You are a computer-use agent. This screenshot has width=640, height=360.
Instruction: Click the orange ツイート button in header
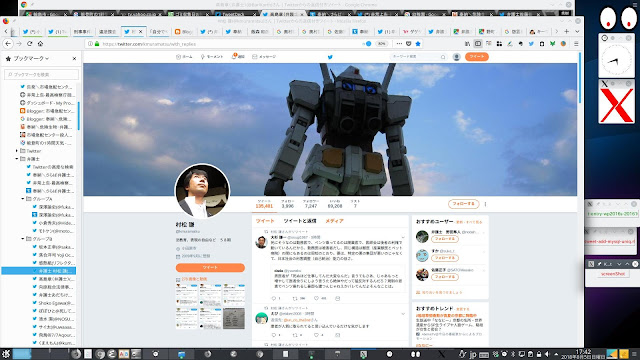(476, 57)
